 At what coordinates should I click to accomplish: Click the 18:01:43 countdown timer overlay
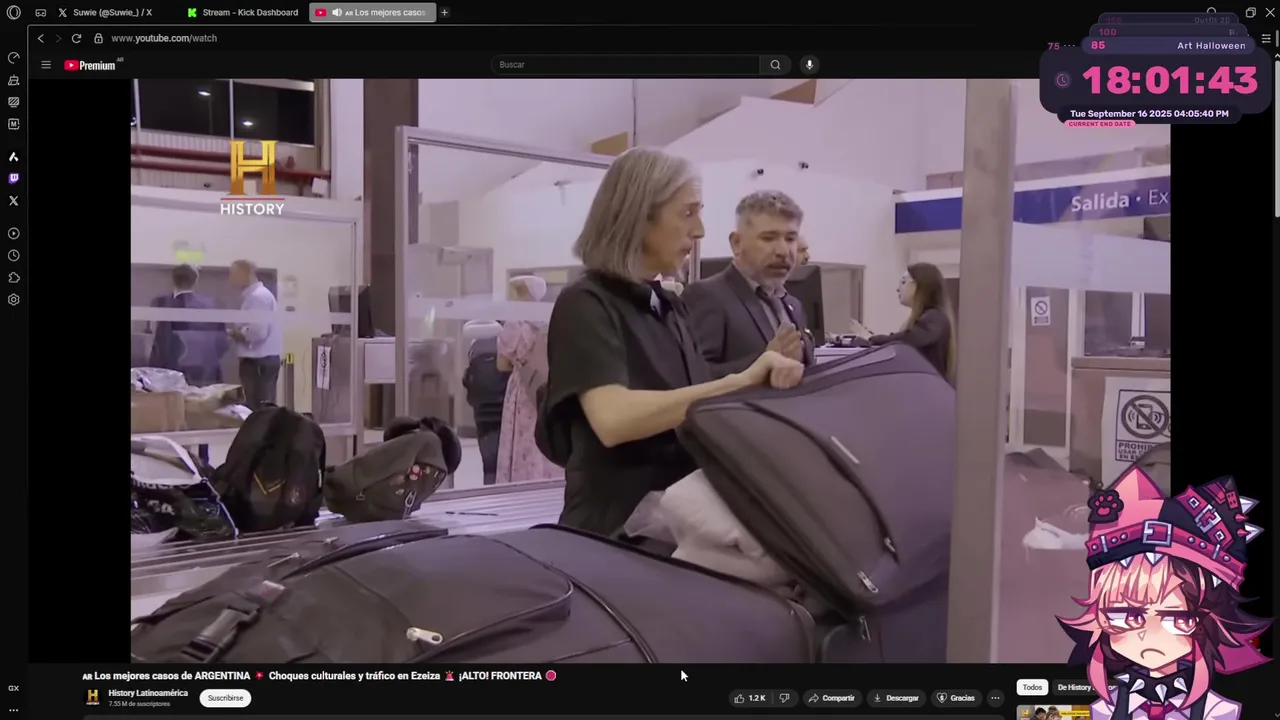tap(1170, 80)
